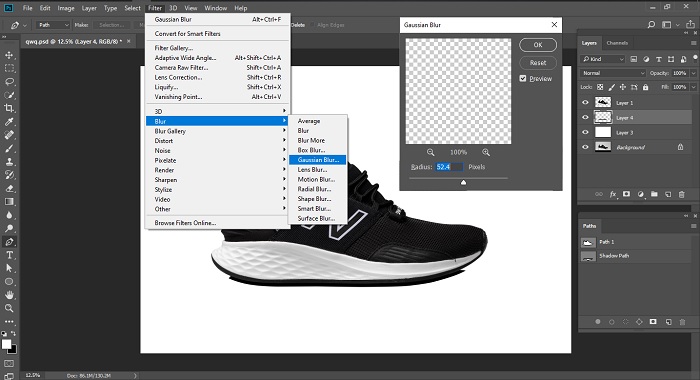Toggle lock transparent pixels icon
Image resolution: width=700 pixels, height=380 pixels.
[600, 87]
